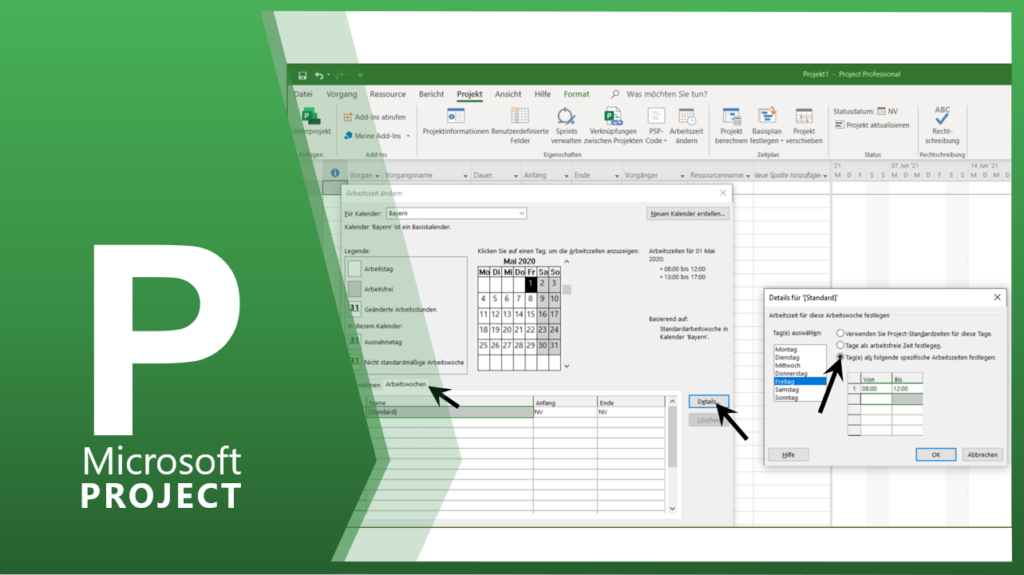Open Benutzerdefinierte Felder icon
This screenshot has width=1024, height=575.
point(520,116)
